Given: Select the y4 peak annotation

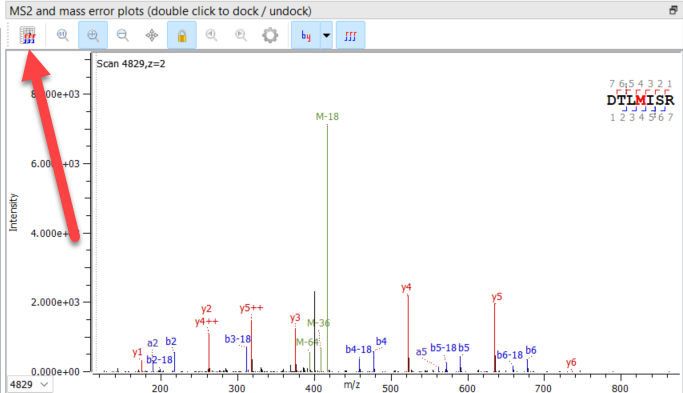Looking at the screenshot, I should pyautogui.click(x=406, y=288).
